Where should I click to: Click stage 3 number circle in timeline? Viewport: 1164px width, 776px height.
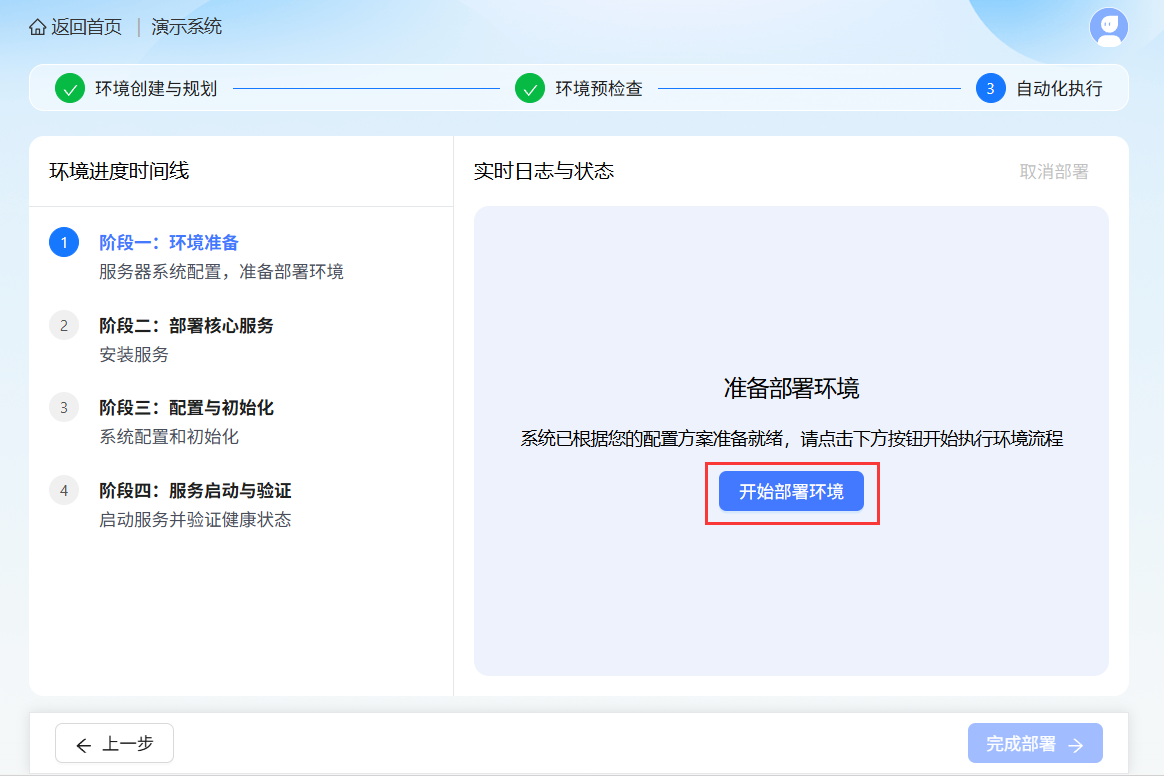pyautogui.click(x=64, y=408)
